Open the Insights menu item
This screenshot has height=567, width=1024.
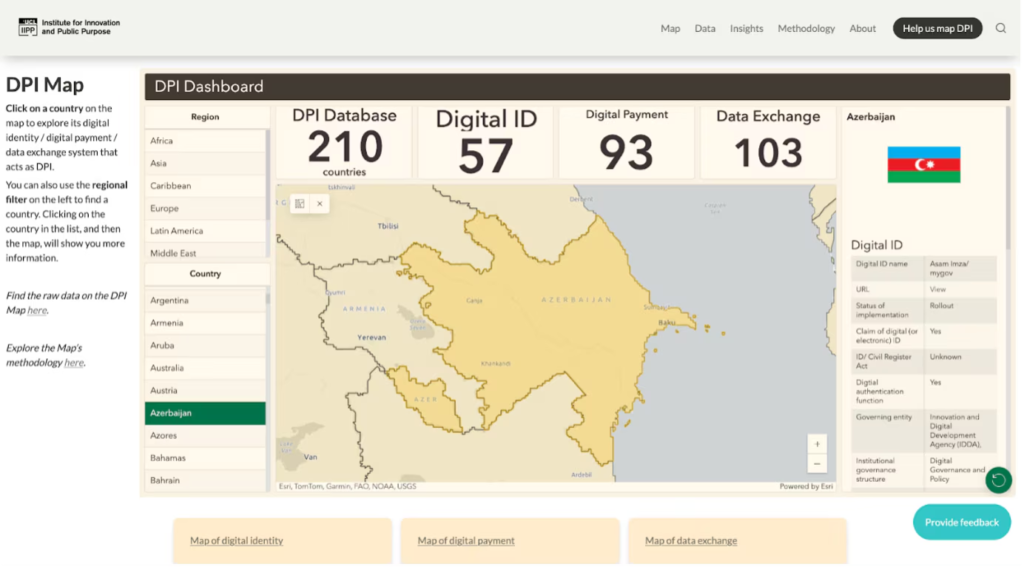point(746,28)
